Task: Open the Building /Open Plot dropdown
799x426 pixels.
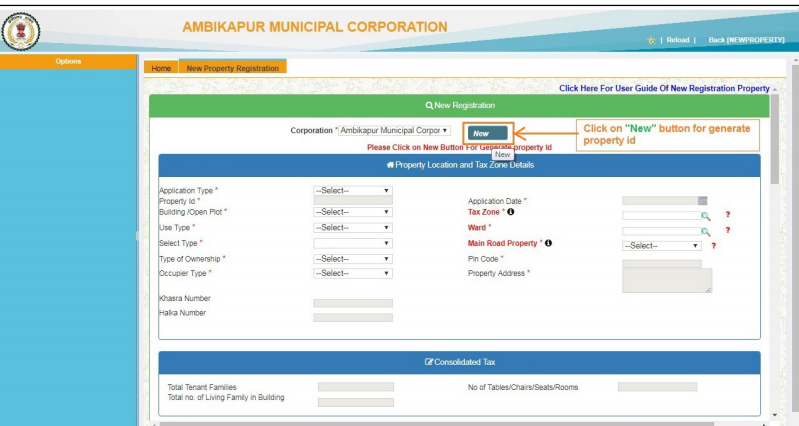Action: pyautogui.click(x=353, y=212)
